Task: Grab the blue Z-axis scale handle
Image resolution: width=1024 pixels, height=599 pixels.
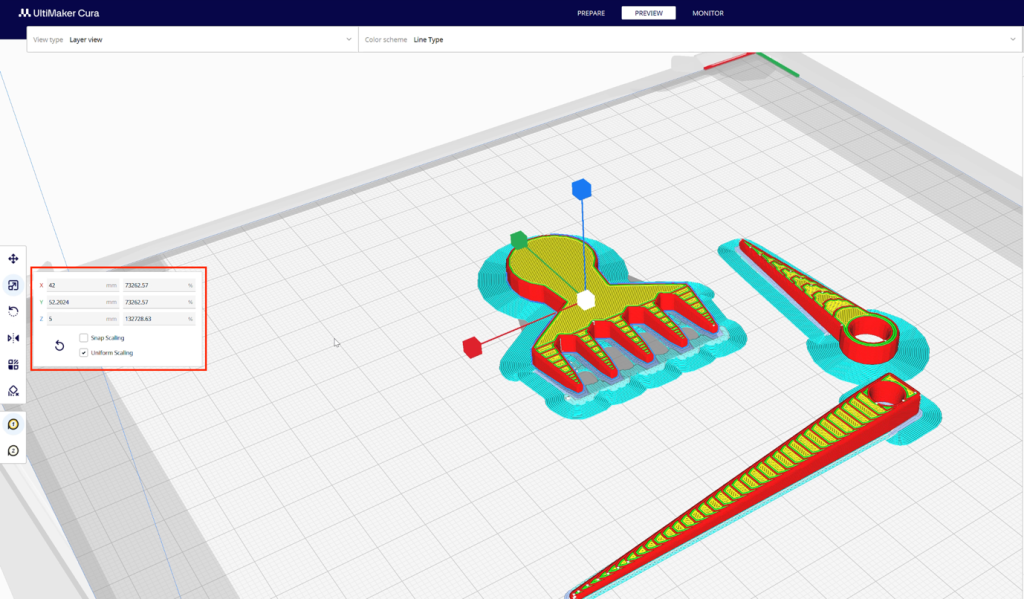Action: [x=581, y=189]
